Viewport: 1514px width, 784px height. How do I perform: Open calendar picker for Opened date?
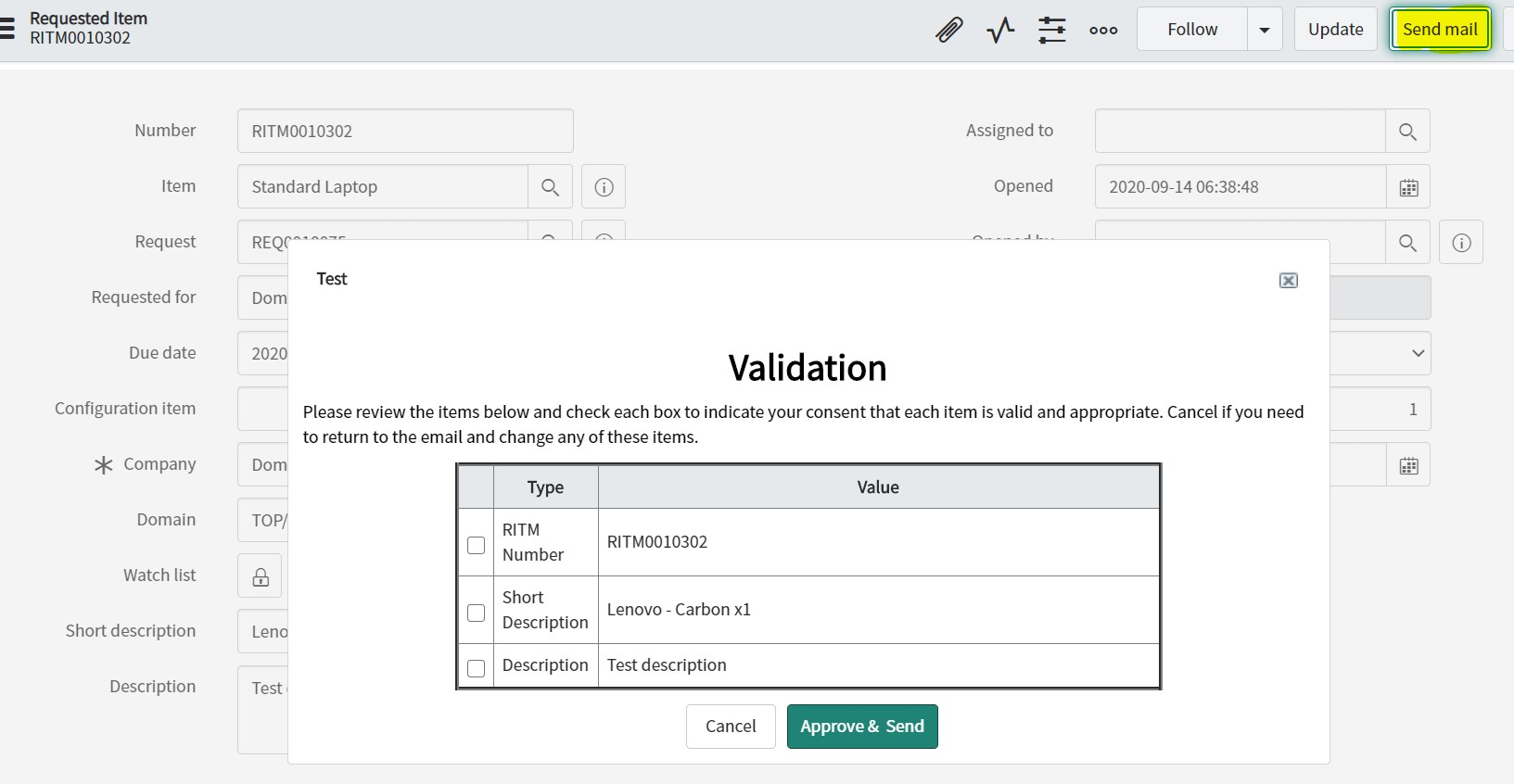(1408, 187)
